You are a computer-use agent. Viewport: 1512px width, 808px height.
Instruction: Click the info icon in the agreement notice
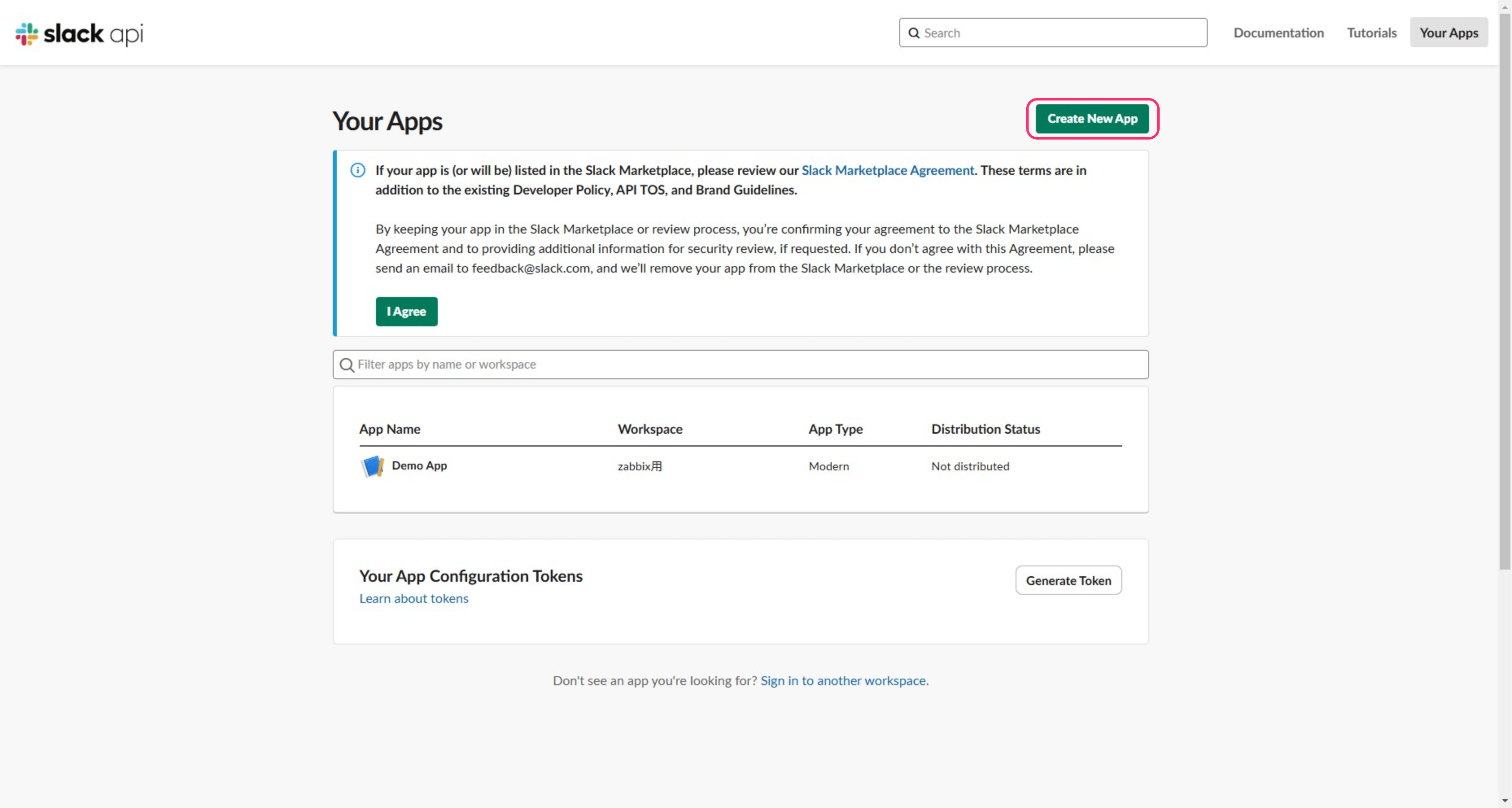coord(358,170)
